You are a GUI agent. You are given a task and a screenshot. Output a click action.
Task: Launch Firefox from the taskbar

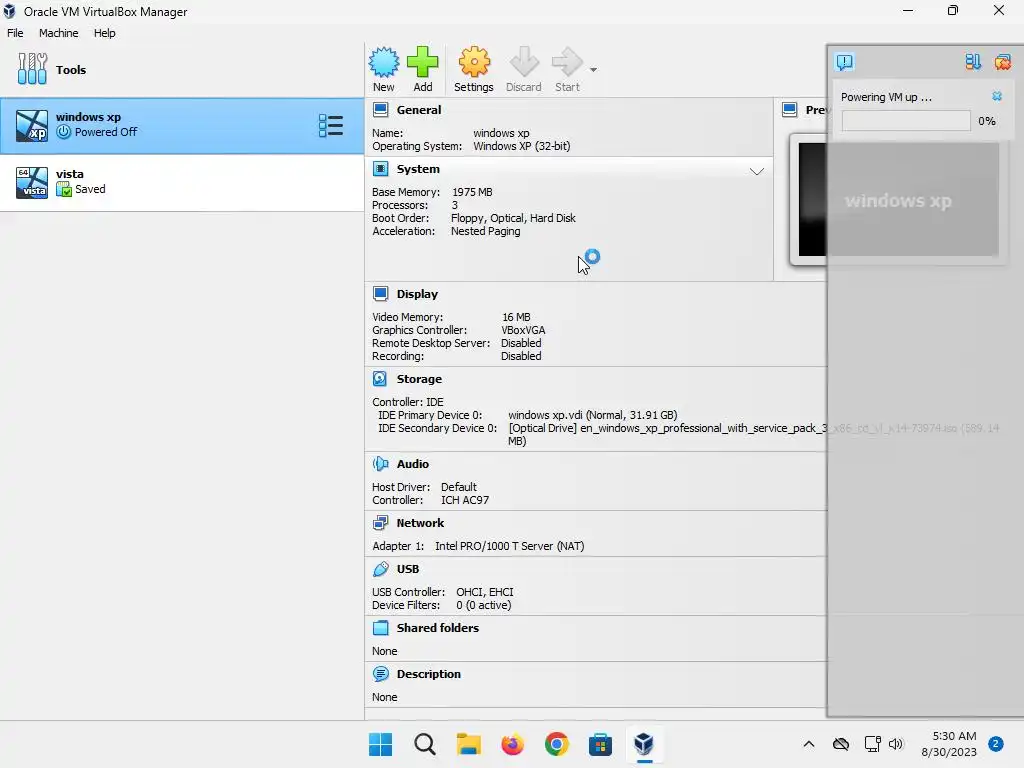pyautogui.click(x=513, y=744)
